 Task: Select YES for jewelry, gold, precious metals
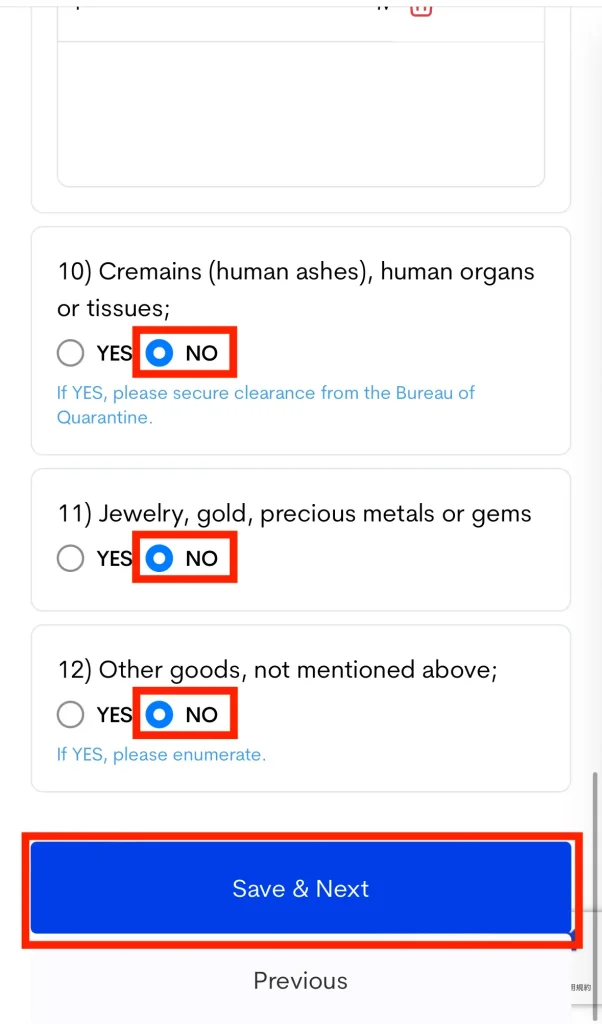70,558
